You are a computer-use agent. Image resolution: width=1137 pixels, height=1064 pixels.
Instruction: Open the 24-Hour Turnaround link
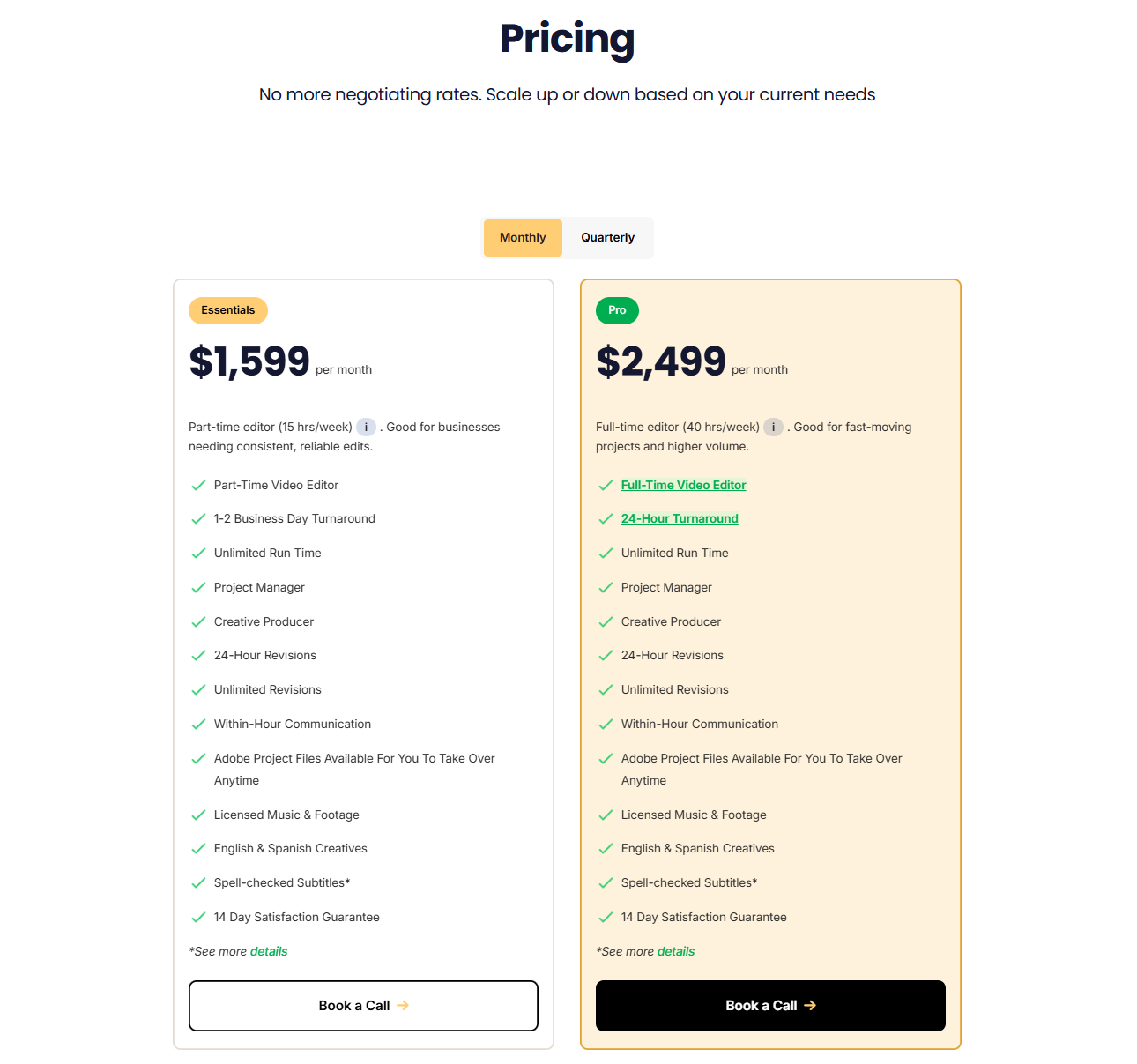(680, 519)
